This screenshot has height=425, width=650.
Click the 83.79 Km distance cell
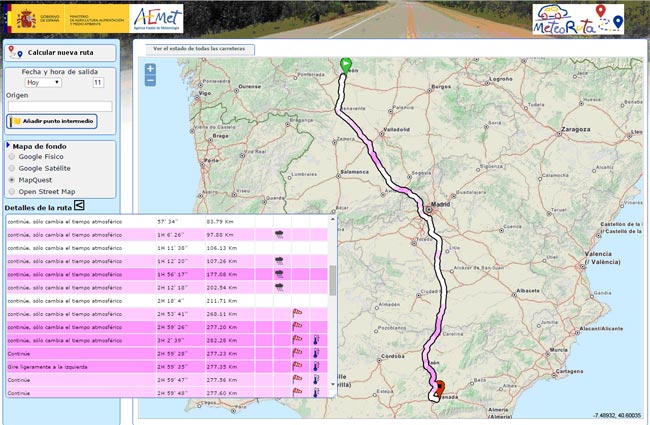click(230, 222)
